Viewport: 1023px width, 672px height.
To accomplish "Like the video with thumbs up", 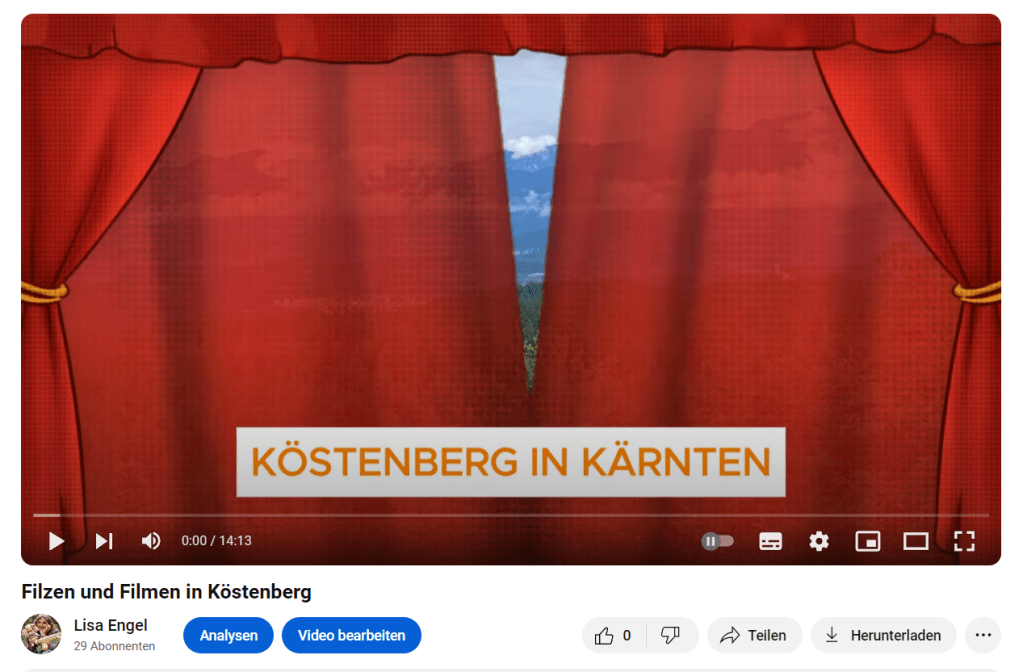I will point(614,635).
